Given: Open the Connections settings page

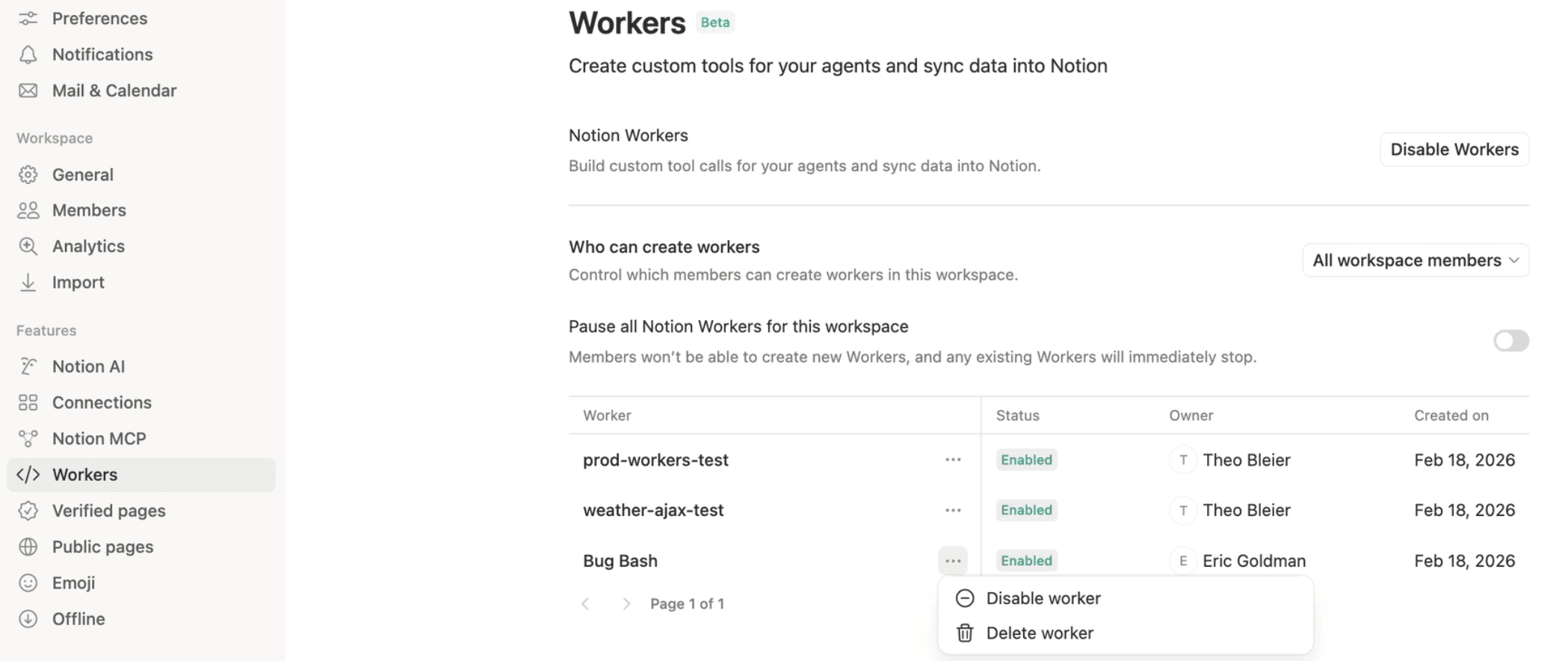Looking at the screenshot, I should coord(141,402).
